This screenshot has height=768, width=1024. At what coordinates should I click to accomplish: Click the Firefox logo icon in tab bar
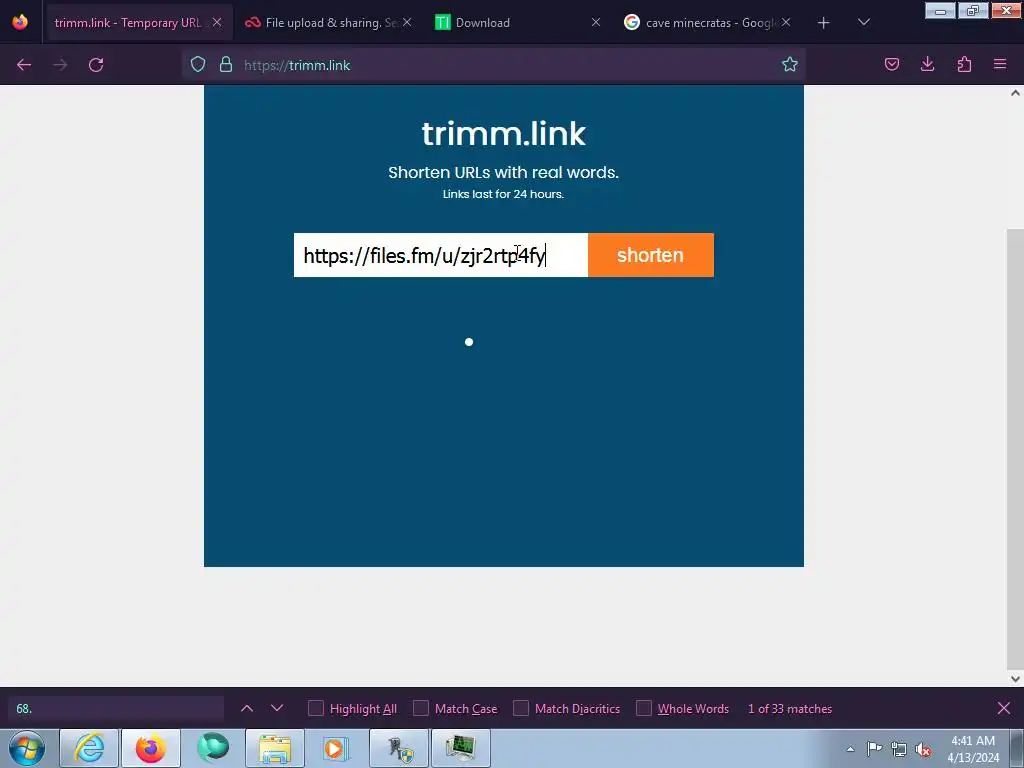(20, 22)
